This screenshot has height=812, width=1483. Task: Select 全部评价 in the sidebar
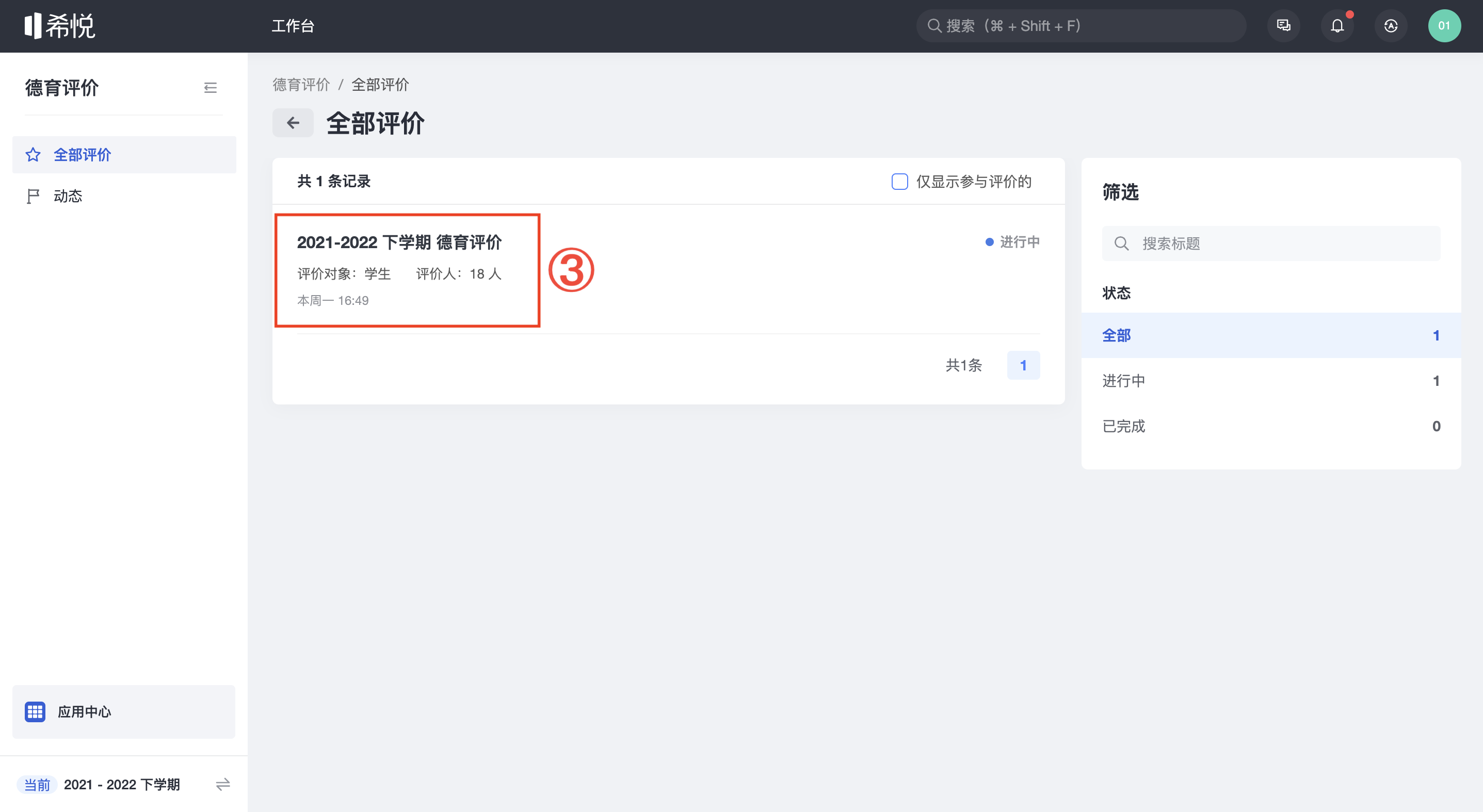[x=124, y=155]
